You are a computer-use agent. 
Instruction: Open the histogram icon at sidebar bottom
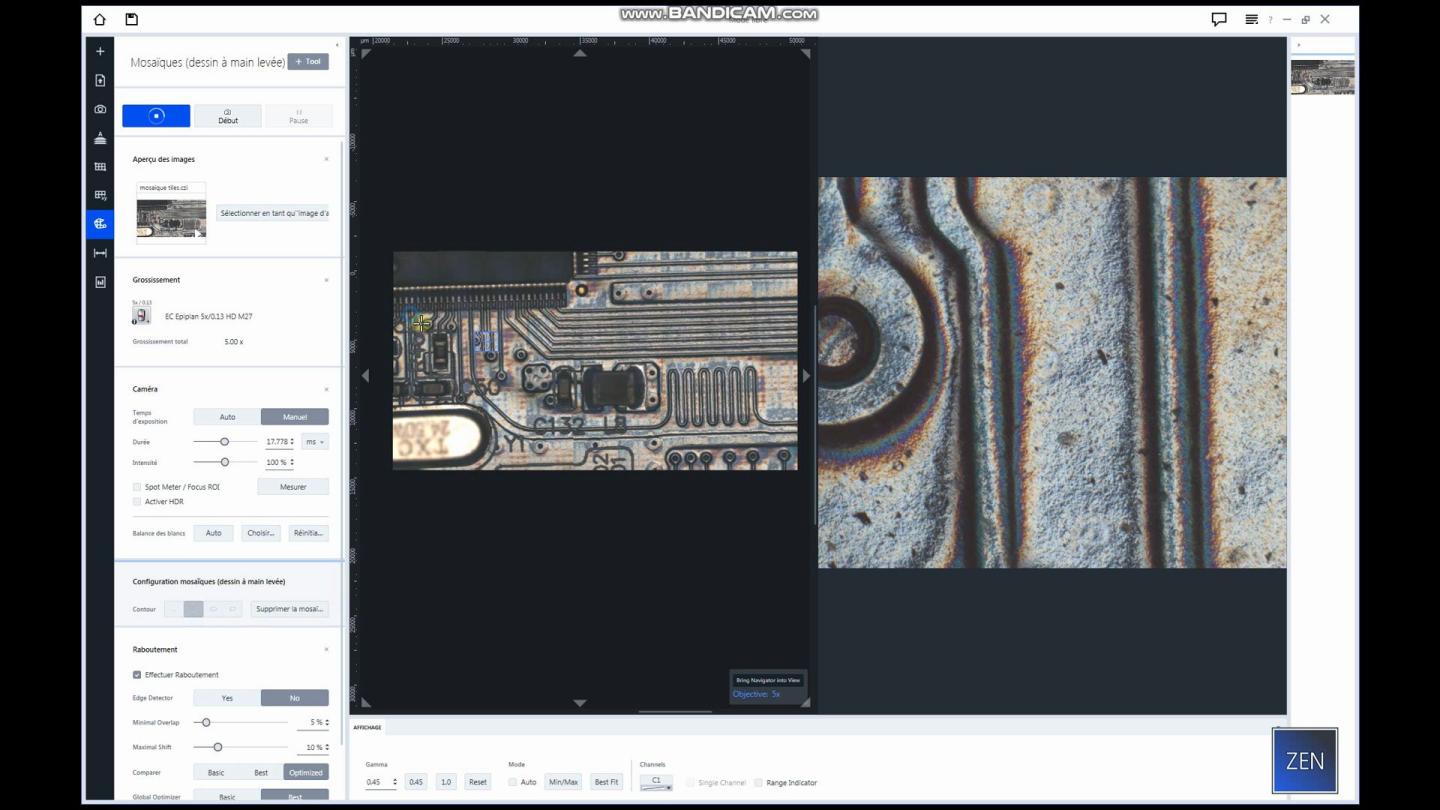pos(99,282)
